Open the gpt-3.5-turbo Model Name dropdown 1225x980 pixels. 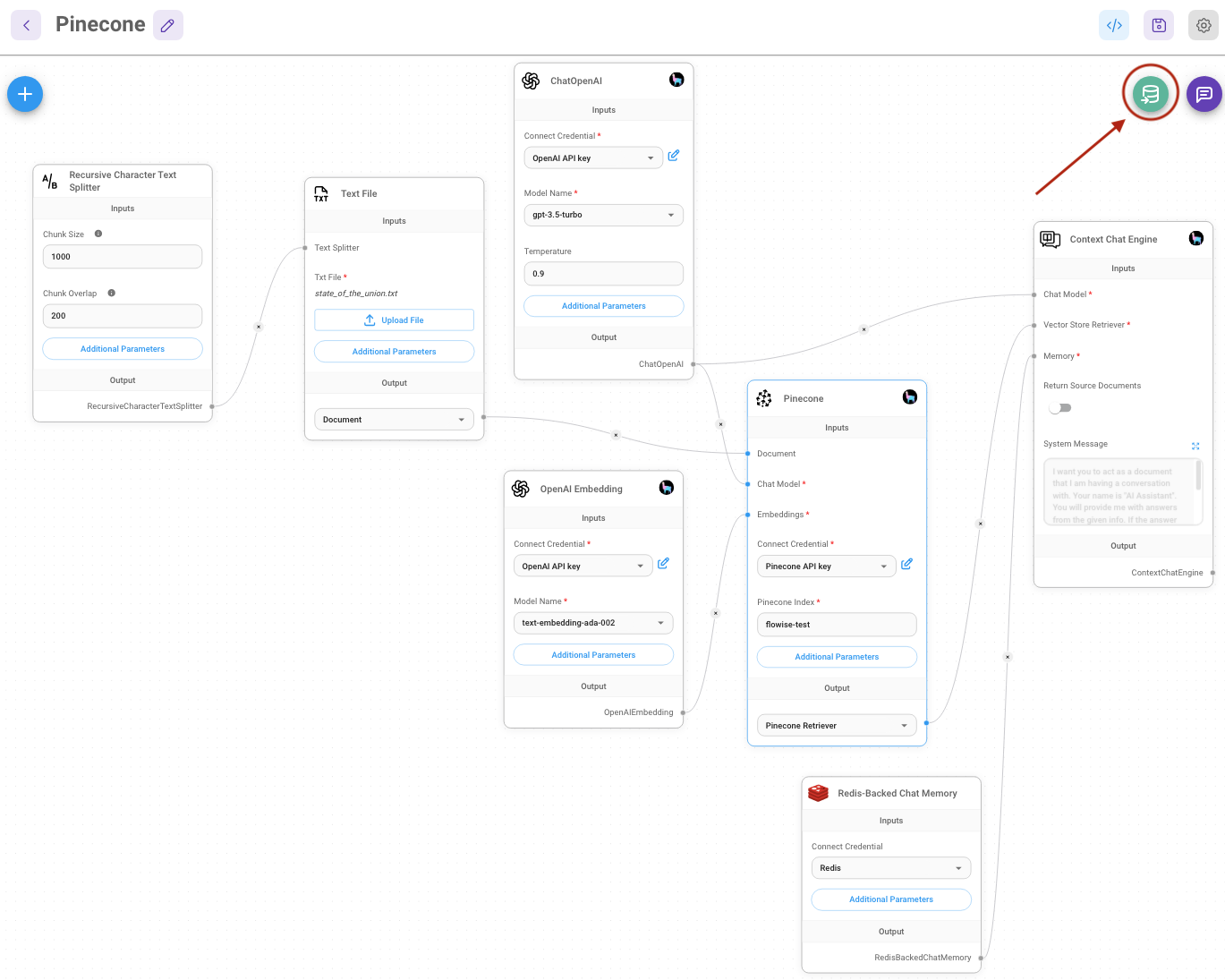click(x=603, y=215)
